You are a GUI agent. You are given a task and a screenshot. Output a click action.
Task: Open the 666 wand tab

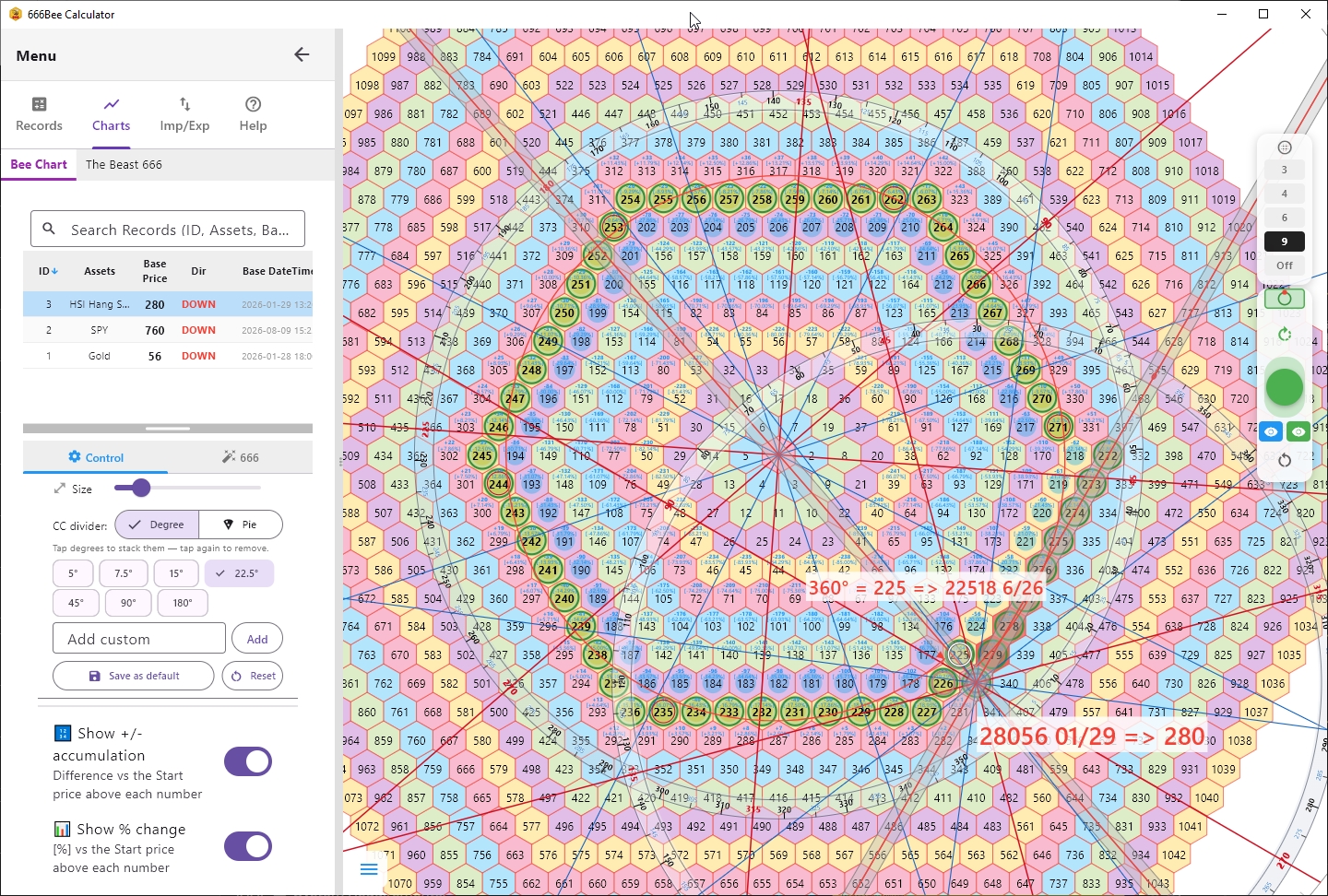pos(240,457)
